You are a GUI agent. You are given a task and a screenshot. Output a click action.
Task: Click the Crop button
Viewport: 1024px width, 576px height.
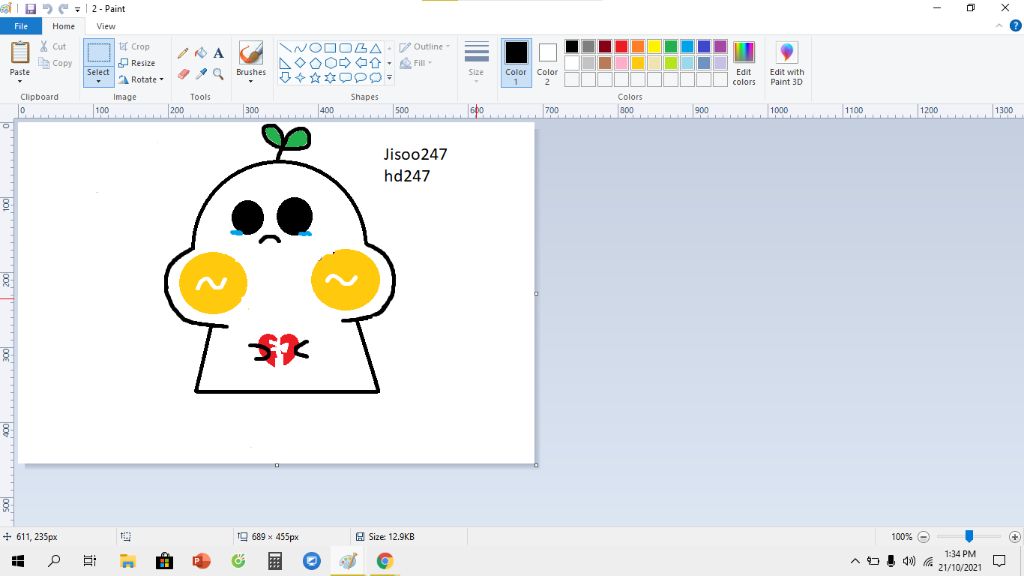click(135, 46)
